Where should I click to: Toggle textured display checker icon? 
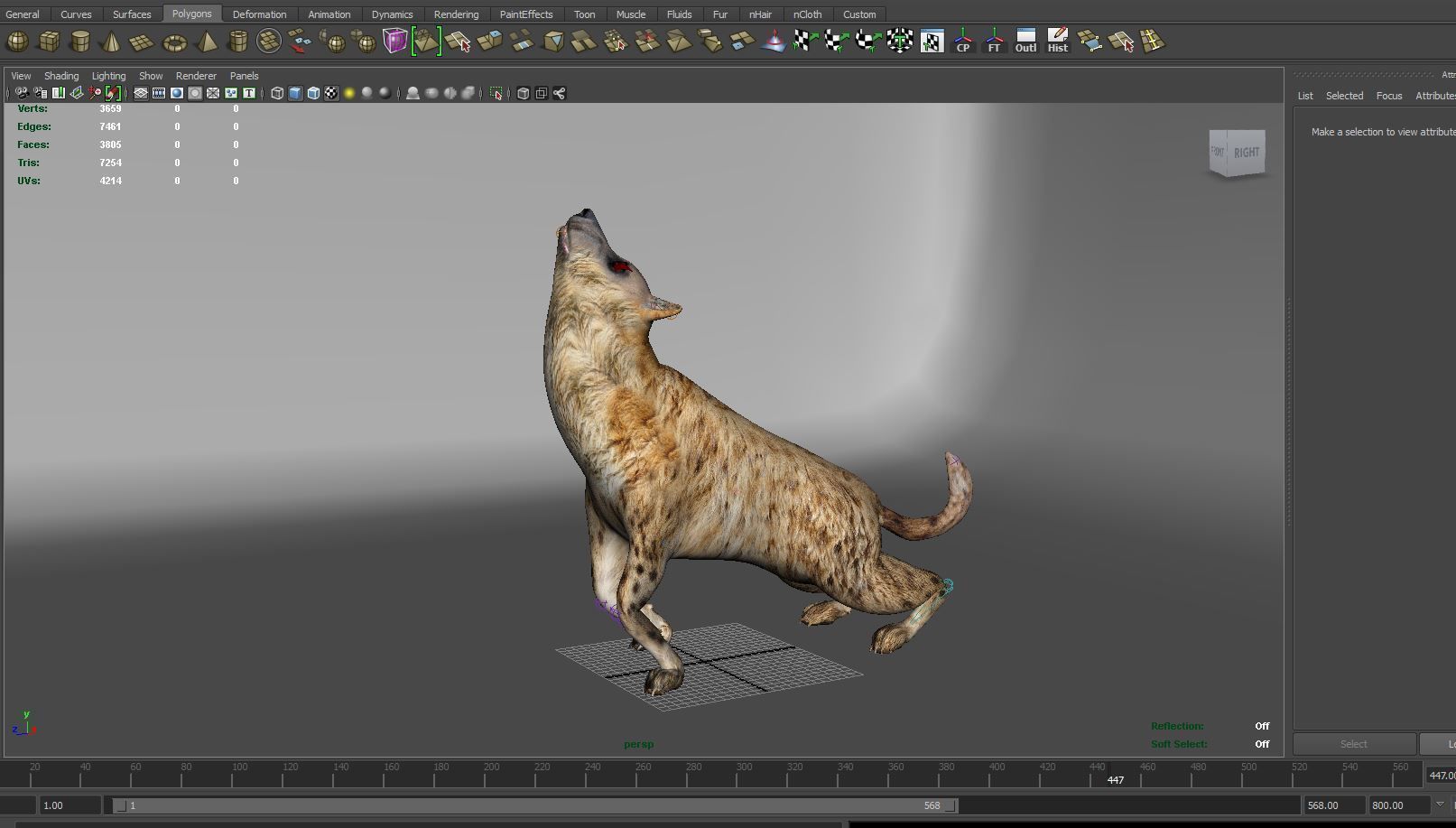pyautogui.click(x=331, y=93)
